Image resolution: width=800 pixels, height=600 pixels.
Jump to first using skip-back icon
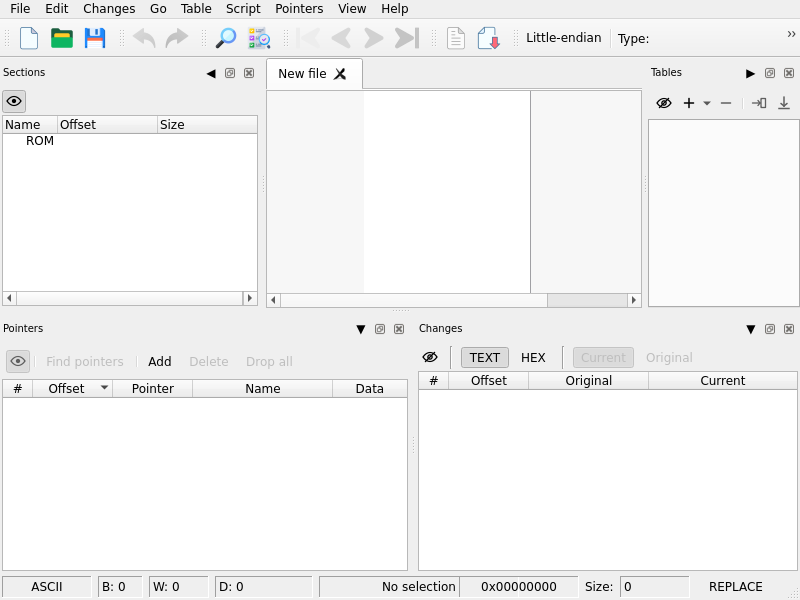[x=308, y=38]
